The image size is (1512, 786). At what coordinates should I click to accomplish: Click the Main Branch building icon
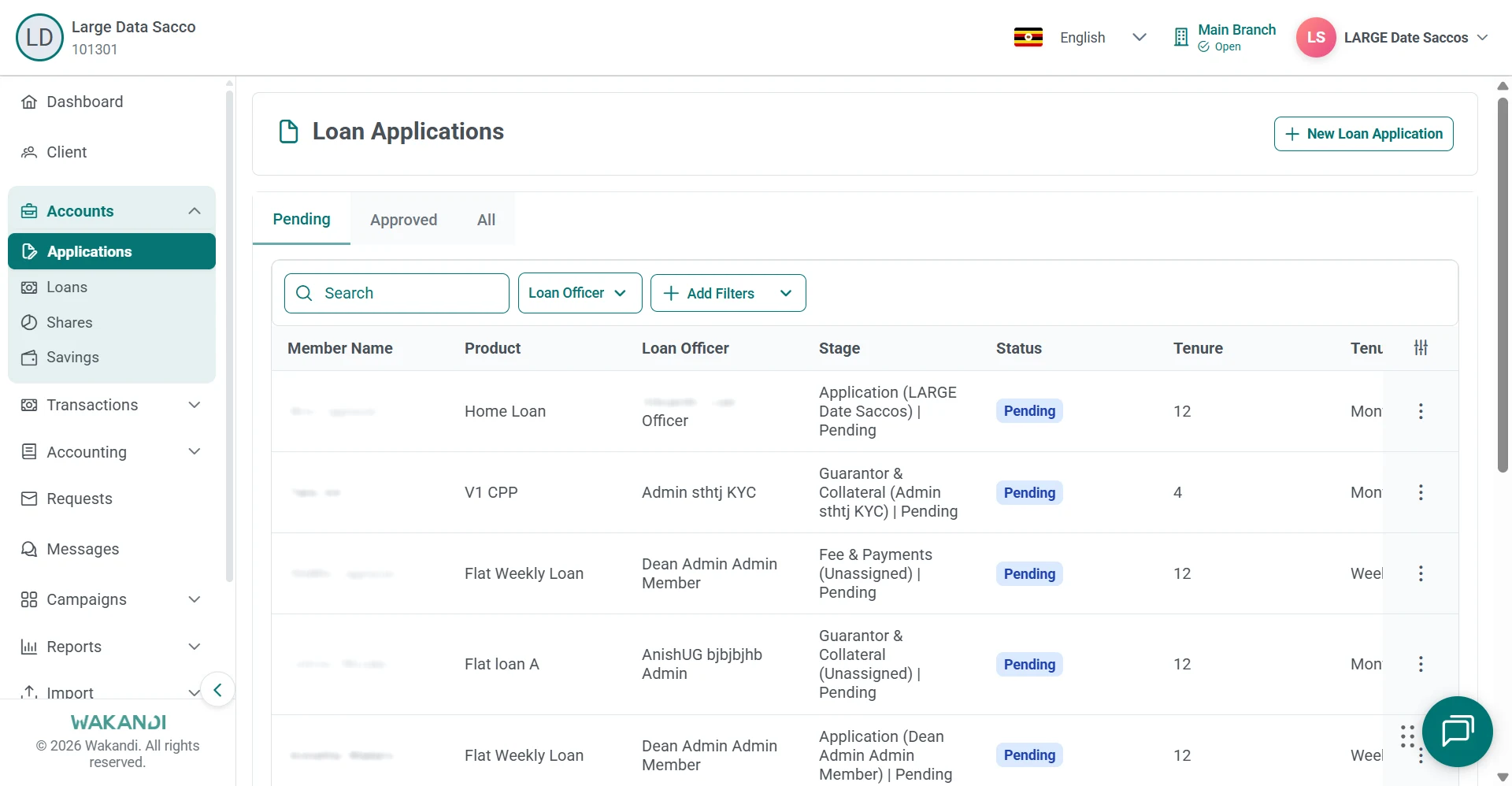pyautogui.click(x=1180, y=37)
